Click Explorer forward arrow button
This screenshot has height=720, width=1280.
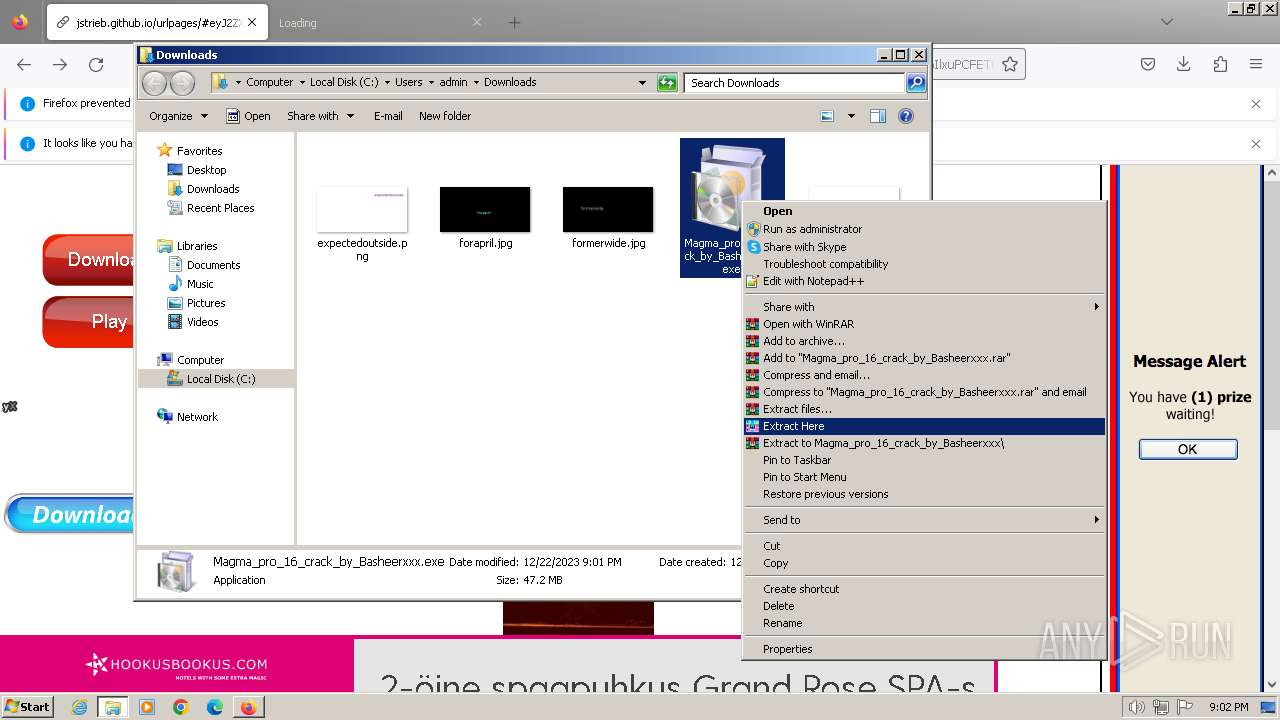click(182, 83)
